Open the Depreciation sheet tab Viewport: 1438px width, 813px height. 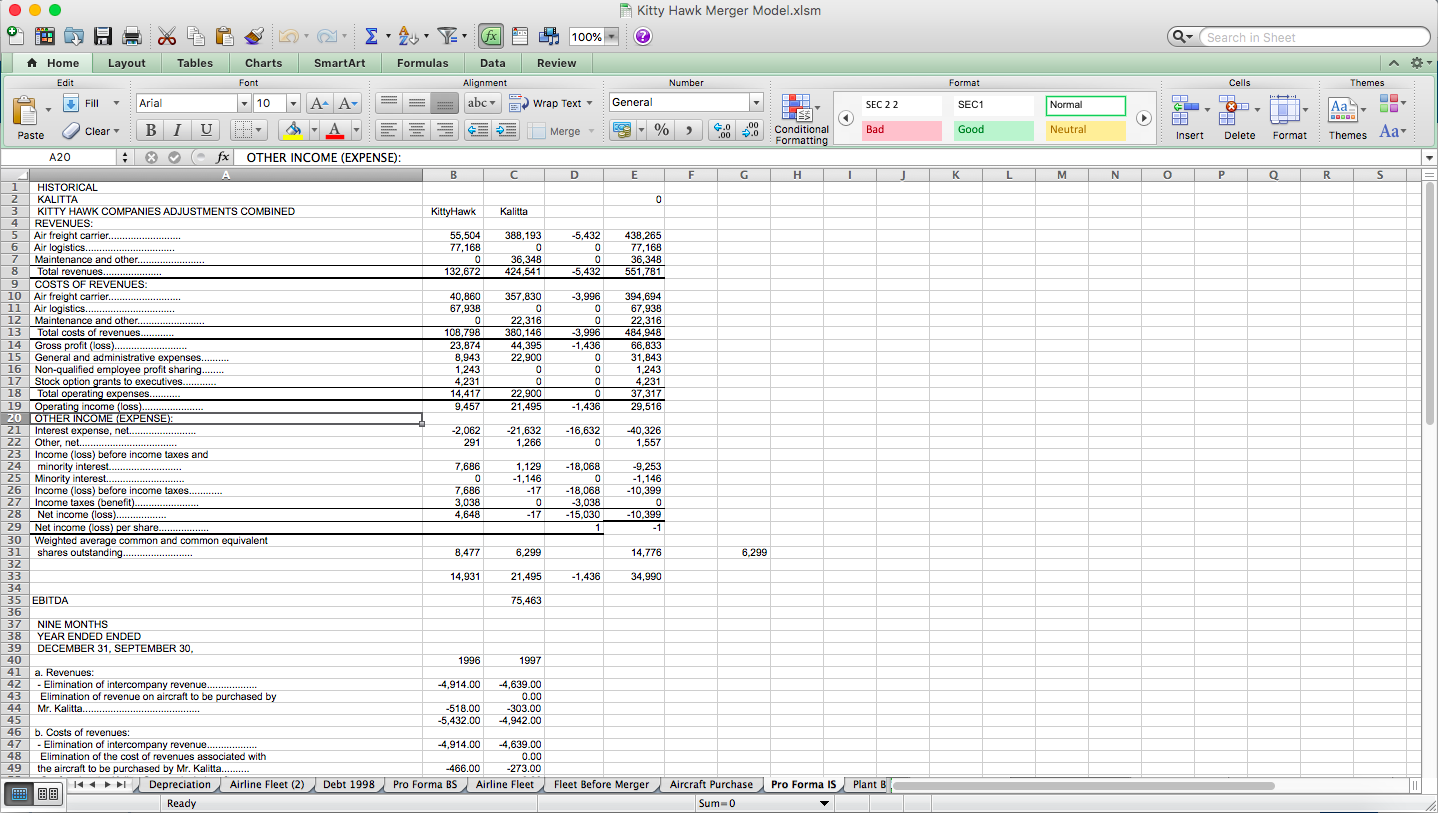pos(179,784)
